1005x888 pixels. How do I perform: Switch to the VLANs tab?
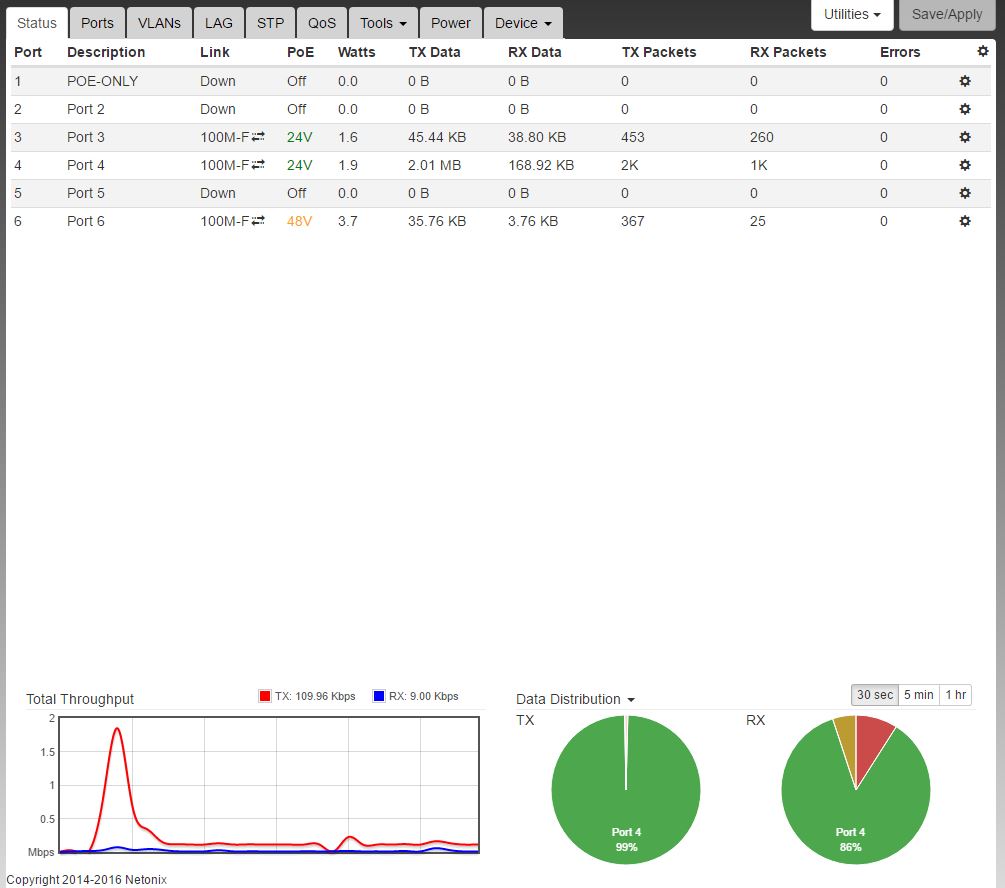click(159, 23)
